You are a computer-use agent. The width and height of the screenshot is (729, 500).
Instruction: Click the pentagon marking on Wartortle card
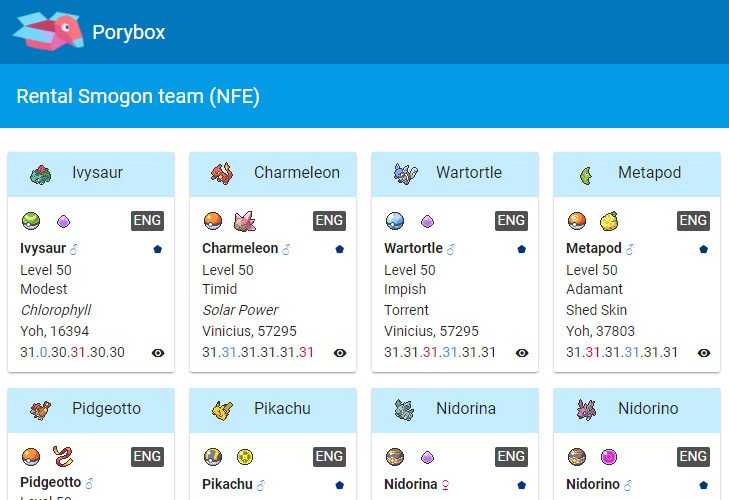pyautogui.click(x=522, y=249)
